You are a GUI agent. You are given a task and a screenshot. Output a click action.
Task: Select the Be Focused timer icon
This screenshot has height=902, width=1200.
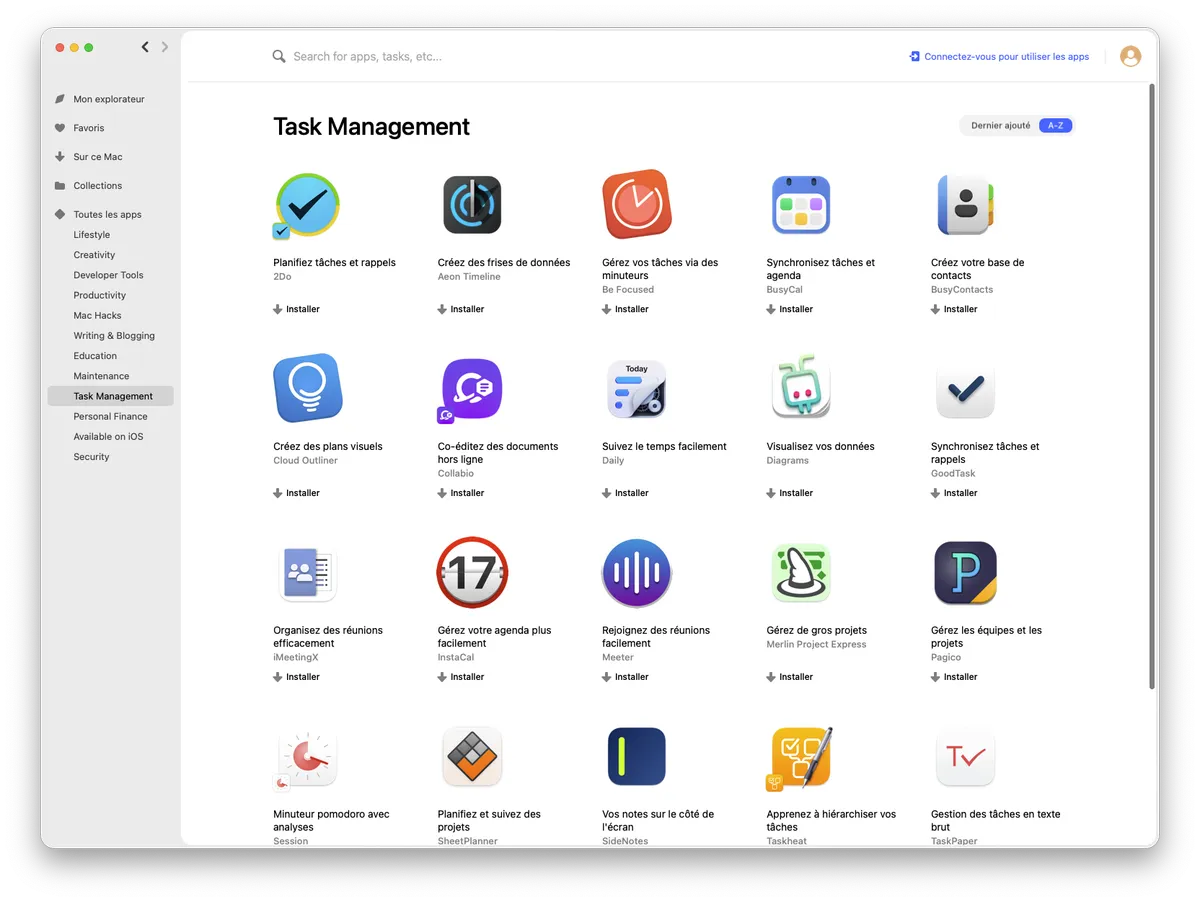(x=636, y=205)
